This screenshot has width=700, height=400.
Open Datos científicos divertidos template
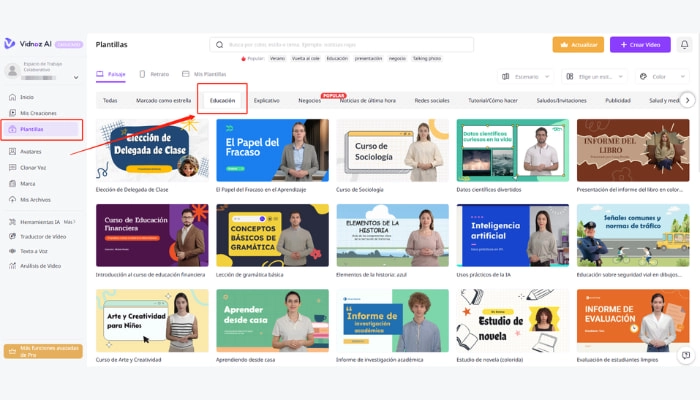[512, 150]
